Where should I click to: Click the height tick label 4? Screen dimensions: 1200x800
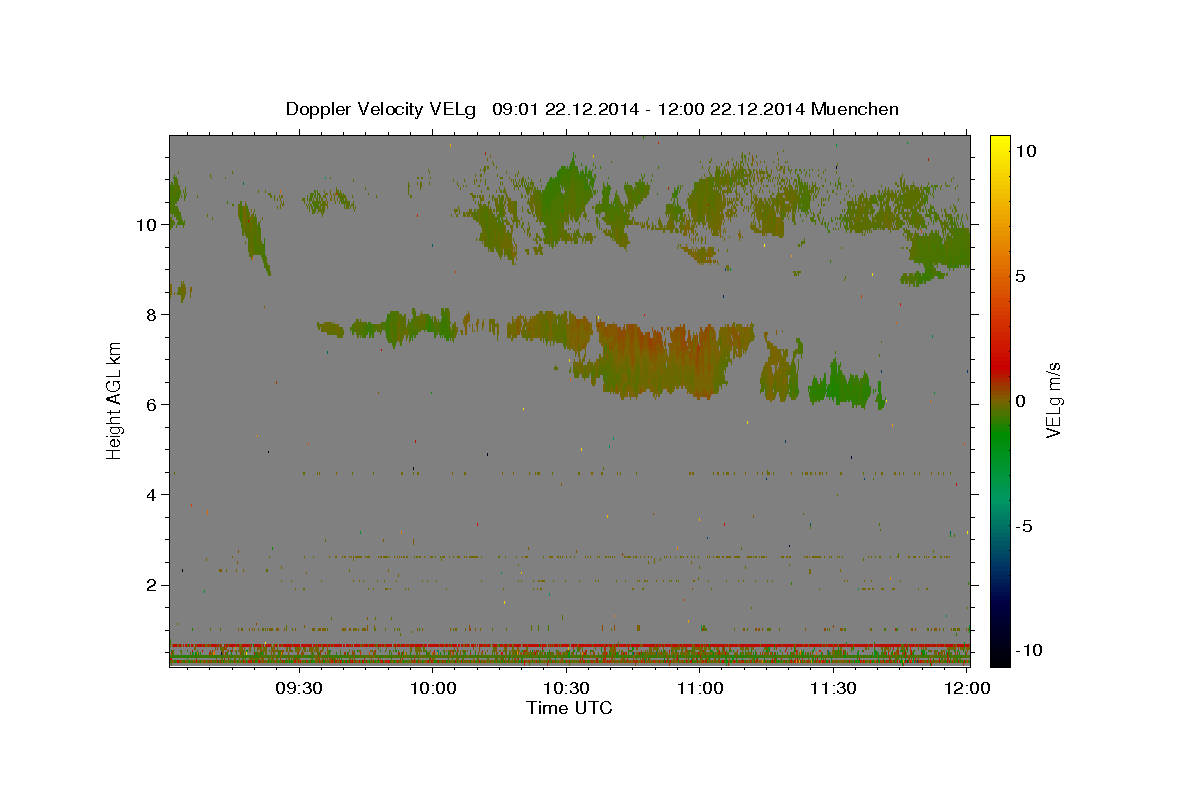[x=153, y=495]
